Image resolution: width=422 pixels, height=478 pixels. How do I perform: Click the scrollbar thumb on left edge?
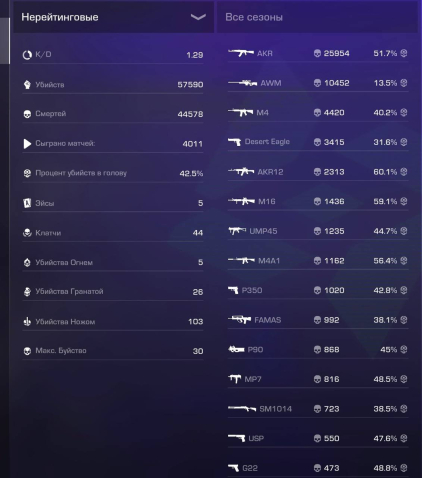pos(5,41)
